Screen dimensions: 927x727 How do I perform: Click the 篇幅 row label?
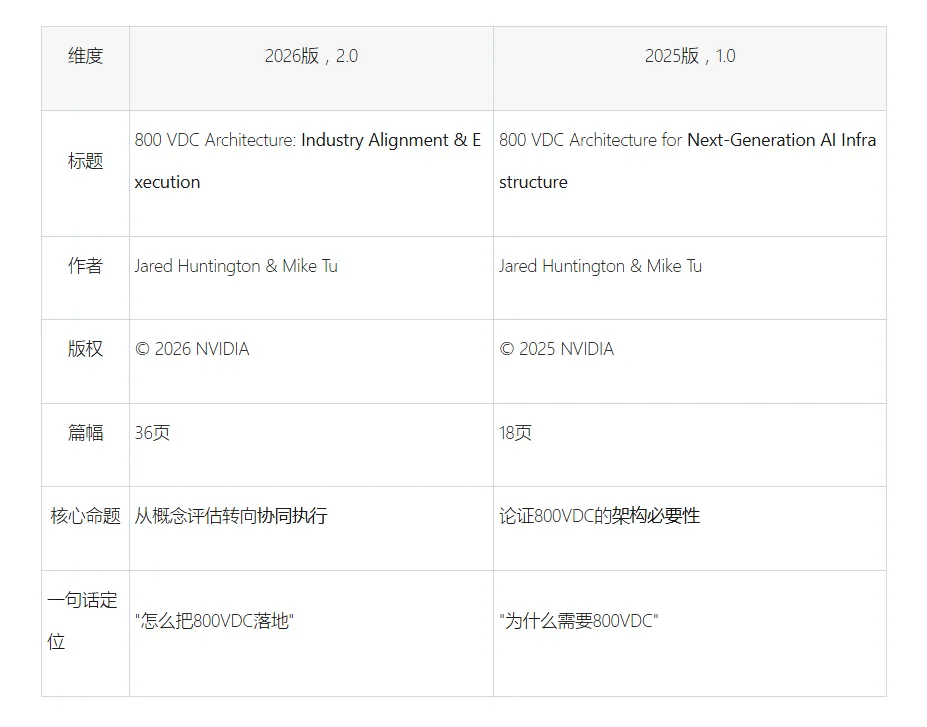85,433
